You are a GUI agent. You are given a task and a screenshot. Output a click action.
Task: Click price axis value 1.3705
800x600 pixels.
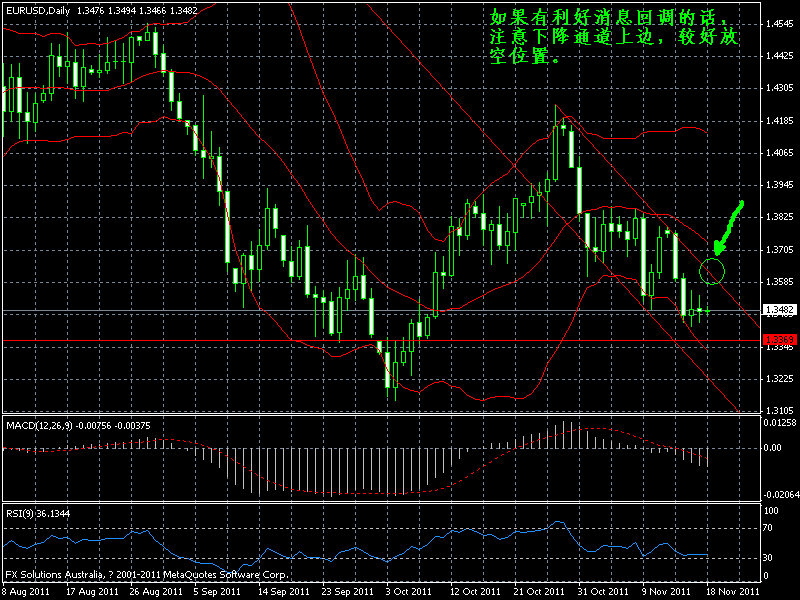coord(780,249)
